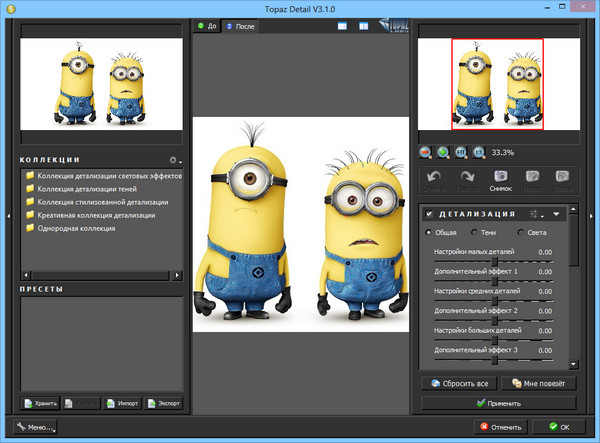The height and width of the screenshot is (443, 600).
Task: Select the Света radio button
Action: click(x=521, y=232)
